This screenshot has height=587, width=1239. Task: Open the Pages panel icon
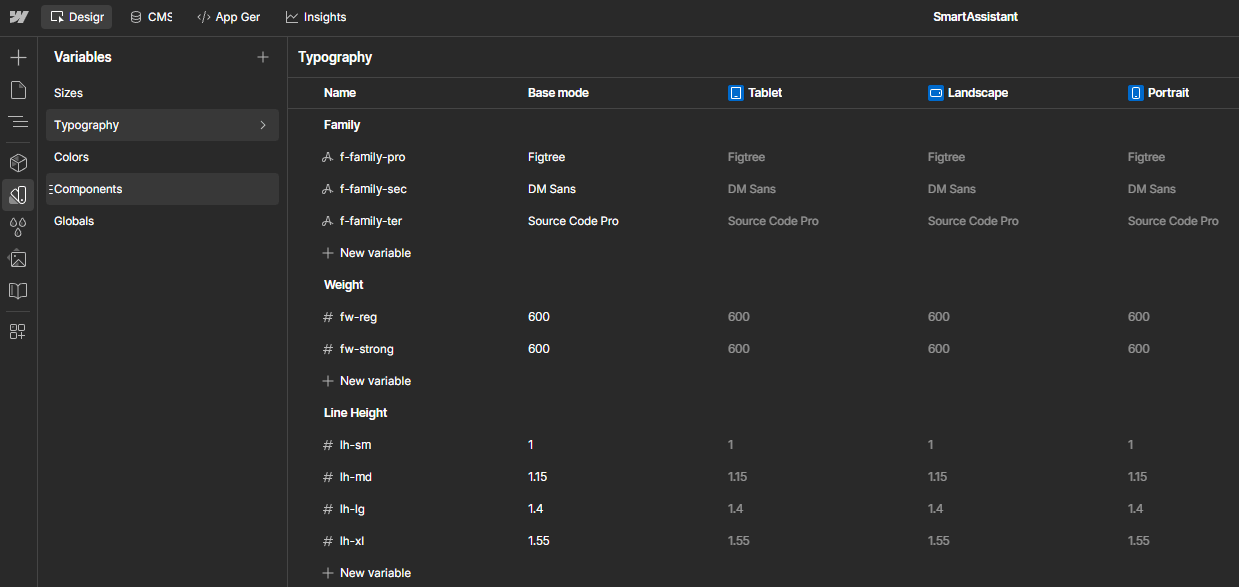18,90
